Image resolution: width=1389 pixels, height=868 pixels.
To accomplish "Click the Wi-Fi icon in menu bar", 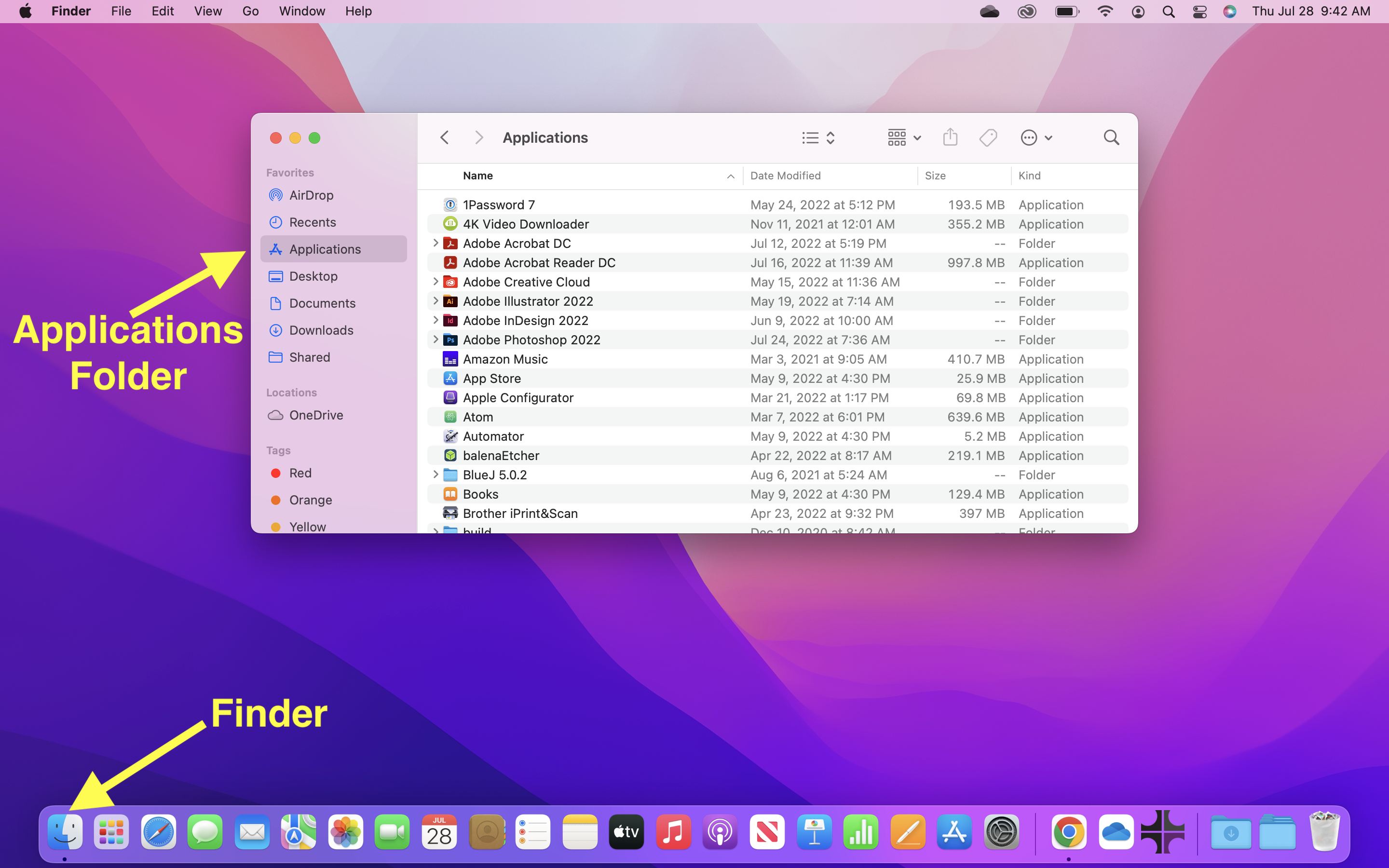I will [x=1105, y=12].
